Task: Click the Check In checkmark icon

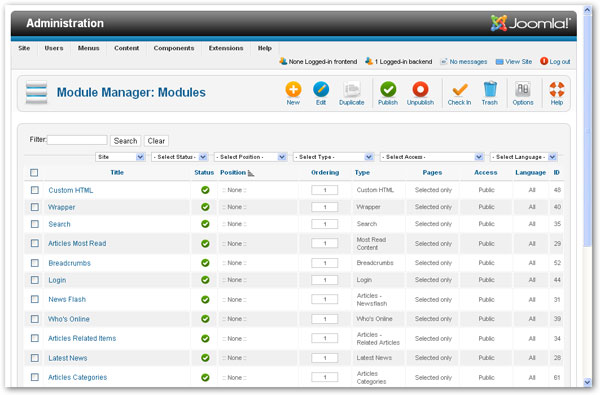Action: click(459, 90)
